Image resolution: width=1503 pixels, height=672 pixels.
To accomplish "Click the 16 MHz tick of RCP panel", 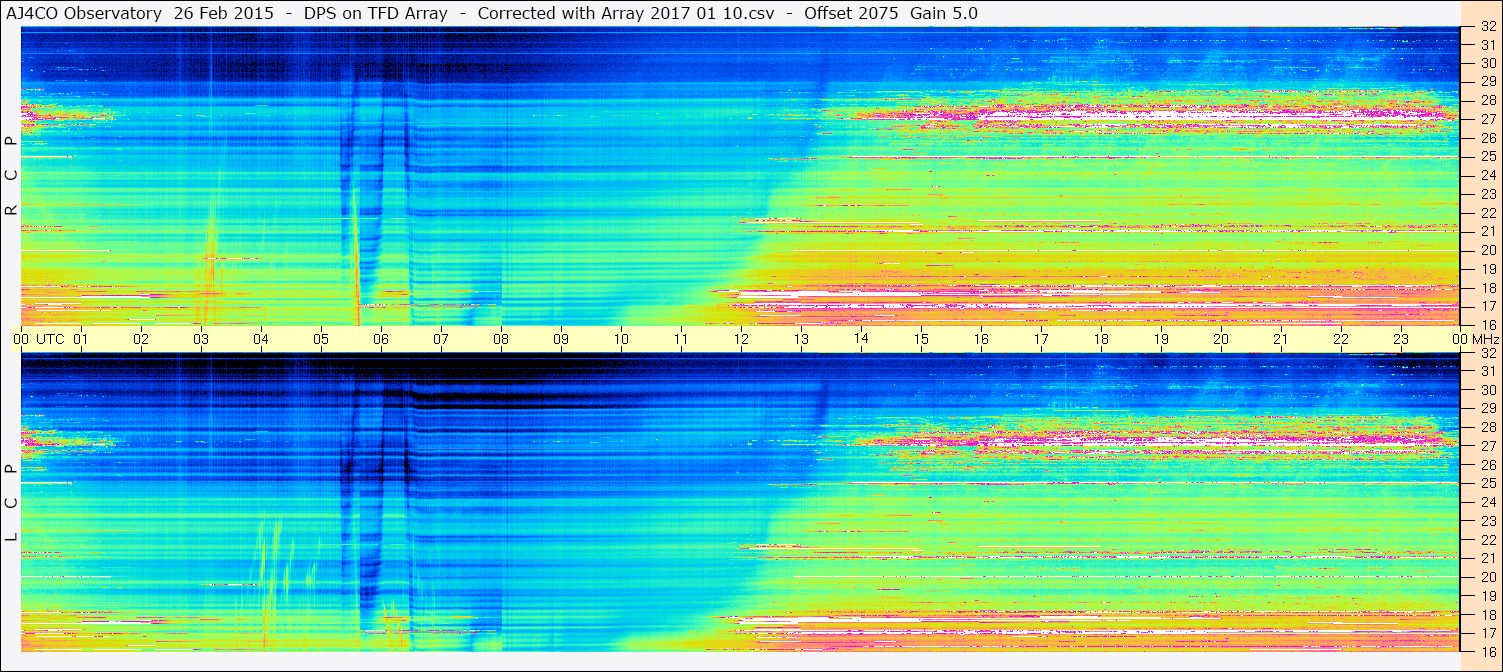I will tap(1488, 325).
